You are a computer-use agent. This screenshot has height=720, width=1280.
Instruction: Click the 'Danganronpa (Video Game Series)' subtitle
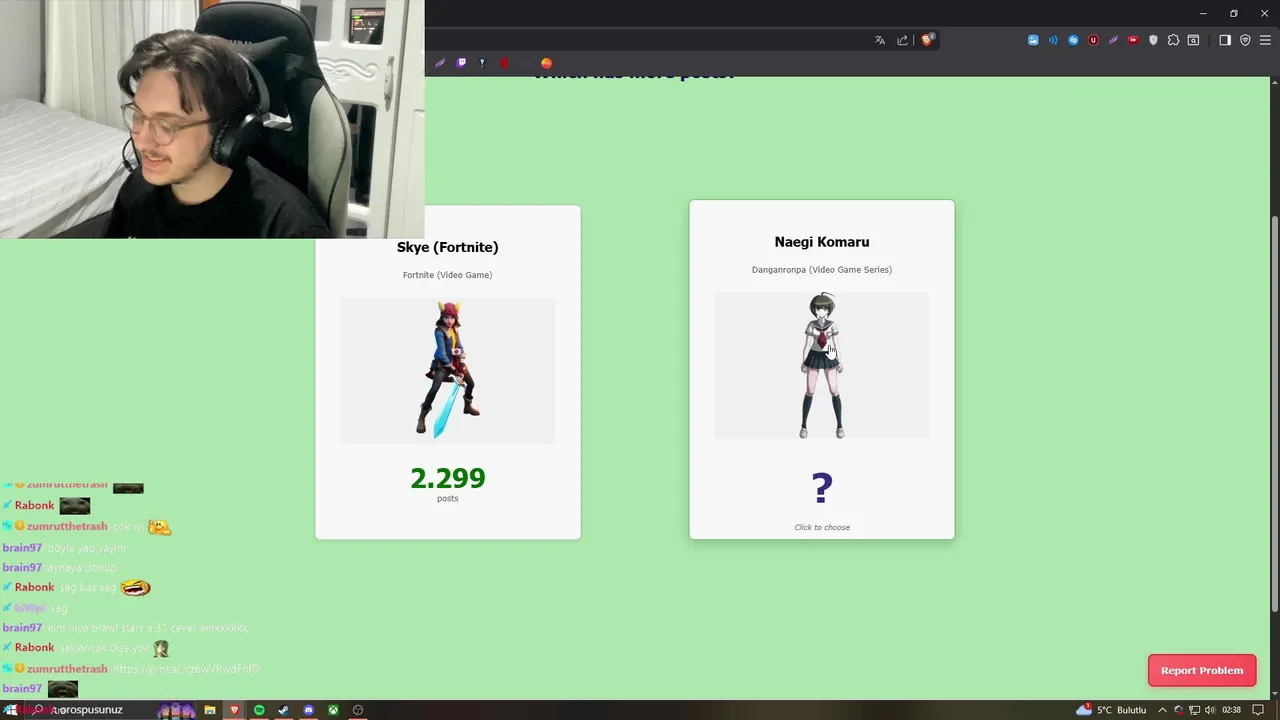pos(822,270)
